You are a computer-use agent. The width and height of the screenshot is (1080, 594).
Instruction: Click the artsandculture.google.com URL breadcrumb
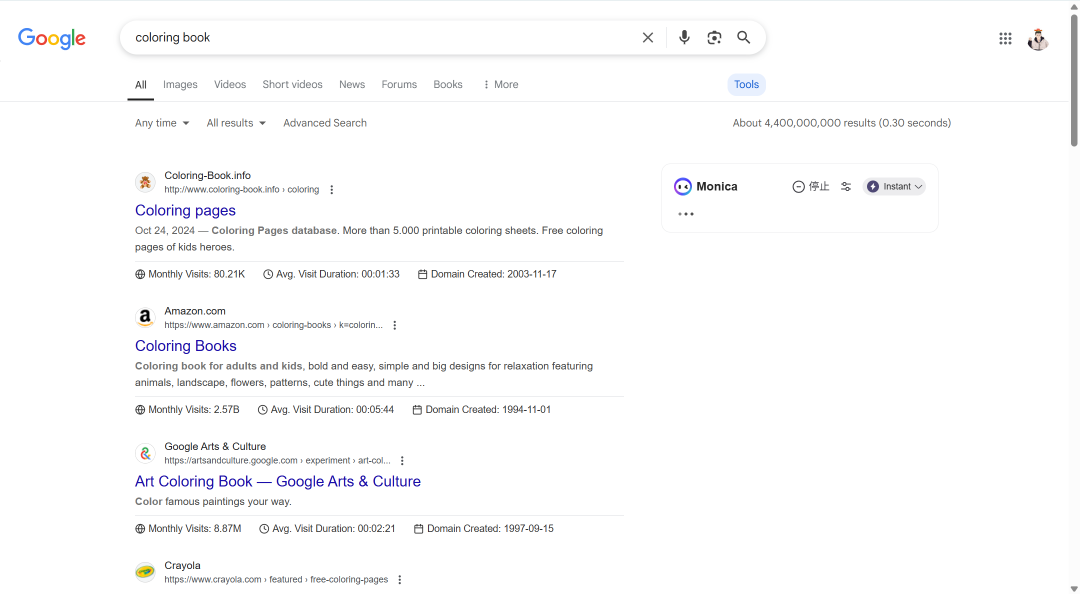[x=278, y=460]
